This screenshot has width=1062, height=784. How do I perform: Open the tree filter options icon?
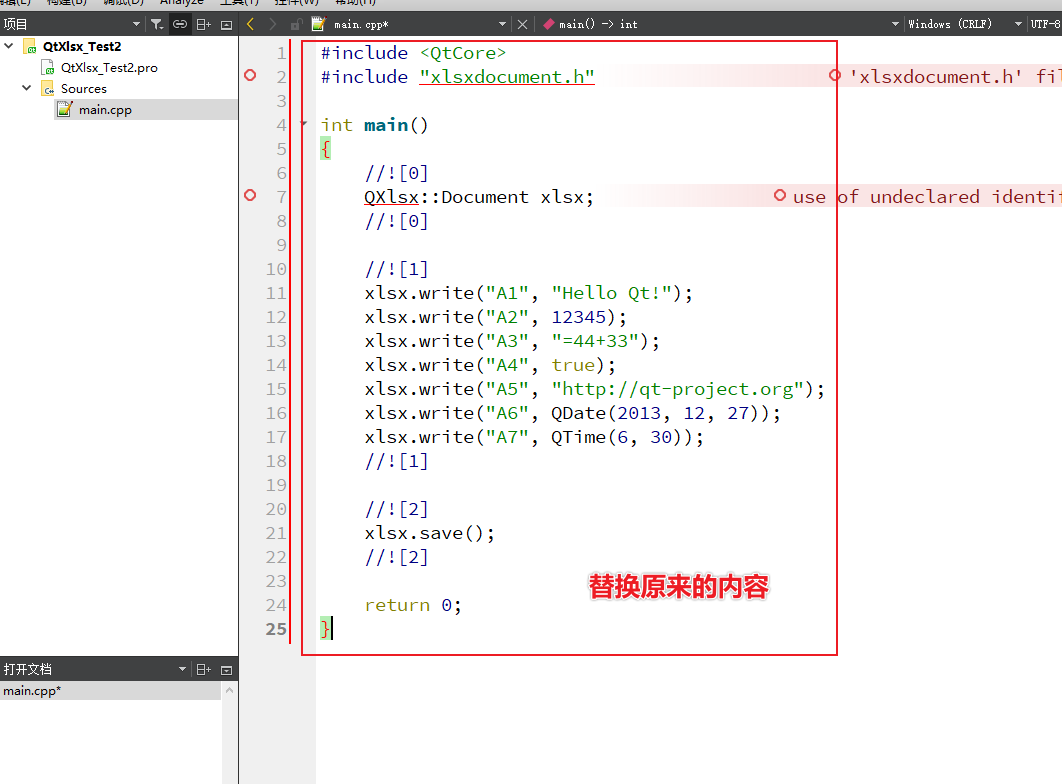tap(157, 24)
